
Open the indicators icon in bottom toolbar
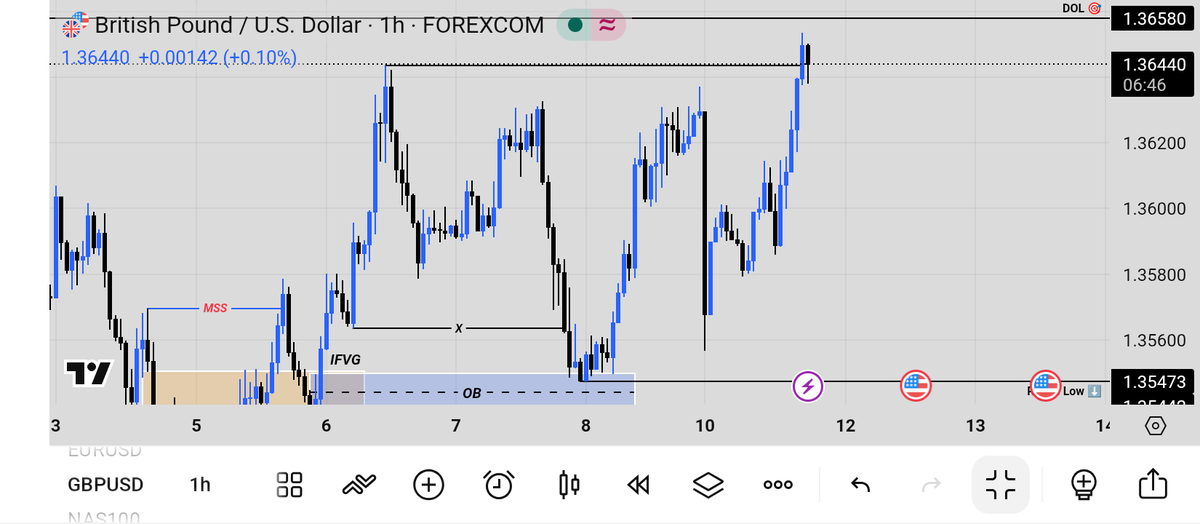[358, 485]
